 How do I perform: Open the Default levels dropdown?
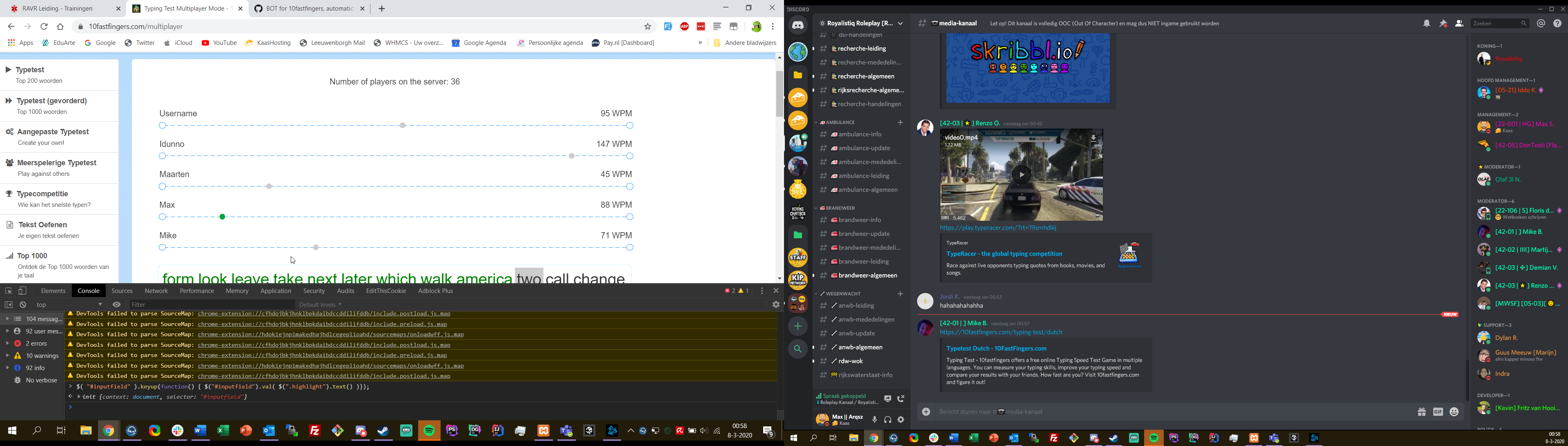[320, 305]
